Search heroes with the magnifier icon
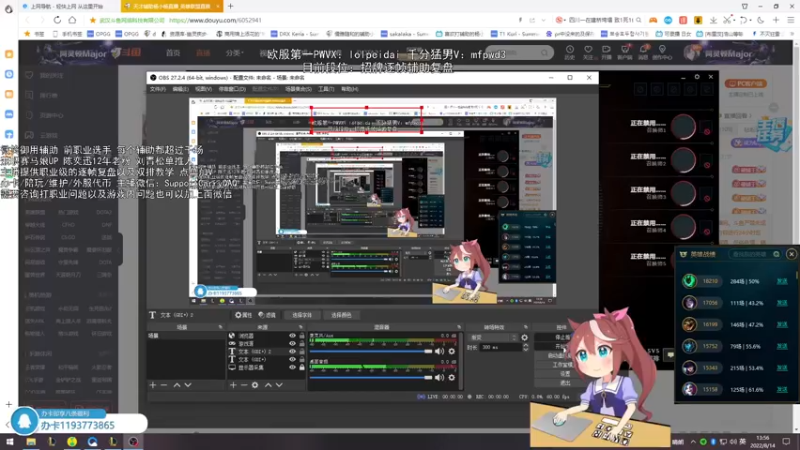Screen dimensions: 800x450 pos(776,254)
